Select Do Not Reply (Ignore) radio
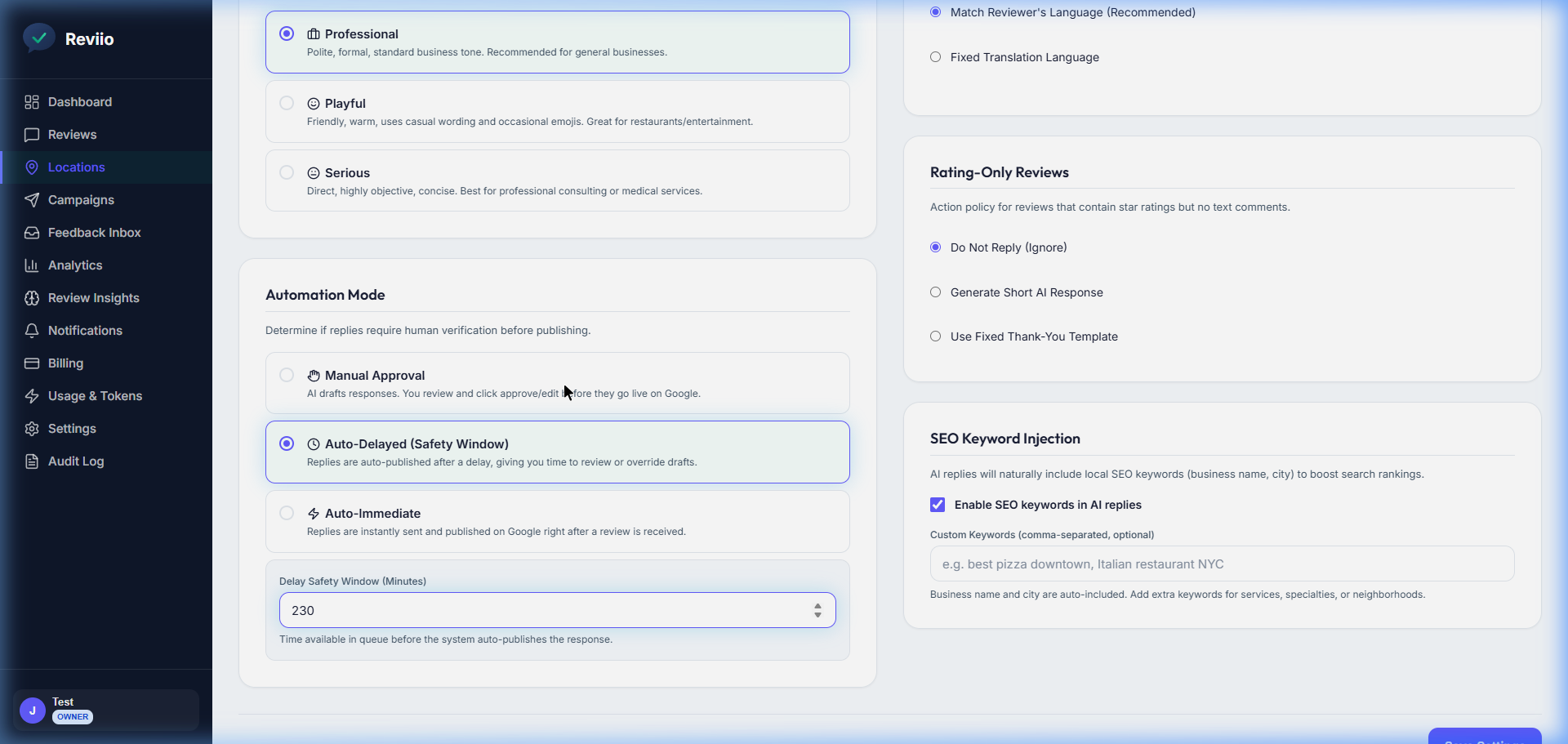1568x744 pixels. pos(936,247)
